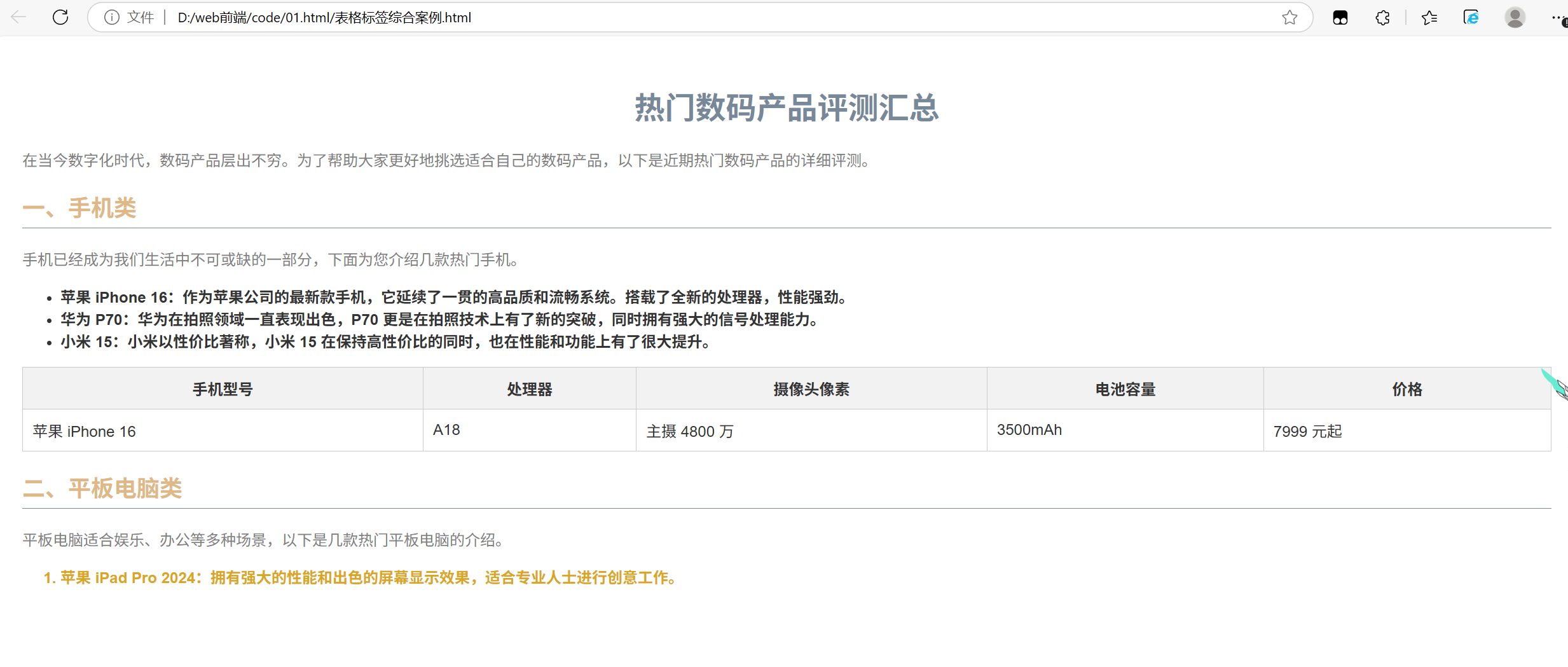Click the page title 热门数码产品评测汇总

pyautogui.click(x=787, y=107)
